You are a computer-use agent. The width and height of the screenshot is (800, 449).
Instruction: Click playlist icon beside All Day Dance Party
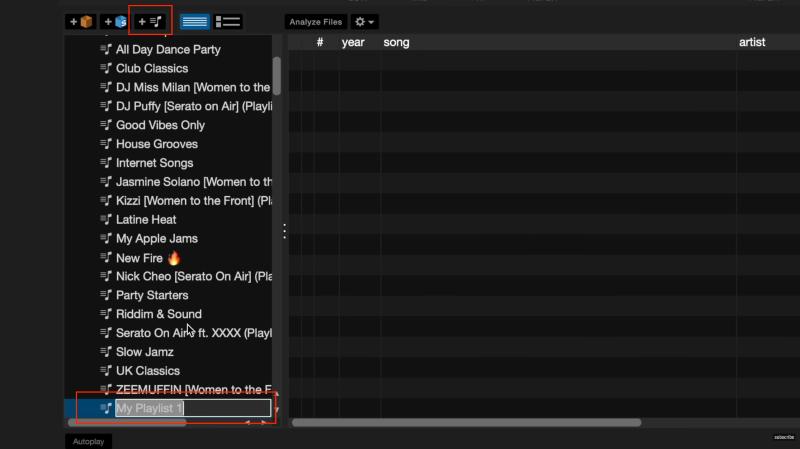pyautogui.click(x=106, y=49)
